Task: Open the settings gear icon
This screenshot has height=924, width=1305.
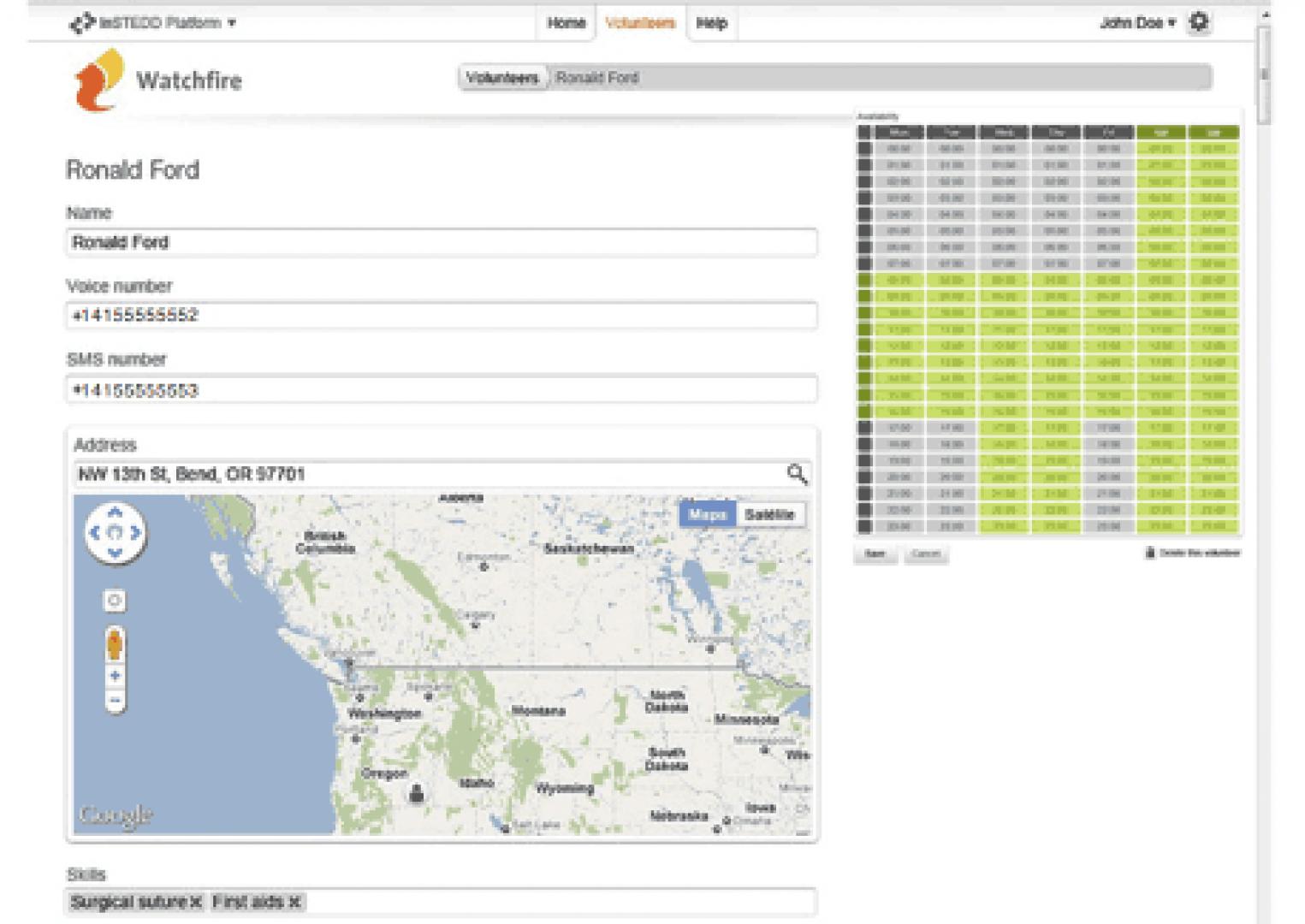Action: (x=1199, y=22)
